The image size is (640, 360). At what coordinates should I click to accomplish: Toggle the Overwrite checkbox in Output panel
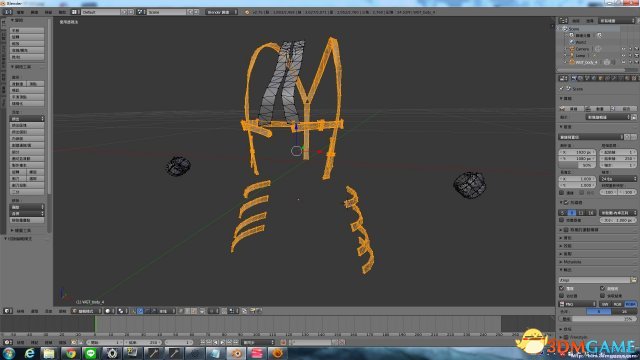click(x=562, y=289)
